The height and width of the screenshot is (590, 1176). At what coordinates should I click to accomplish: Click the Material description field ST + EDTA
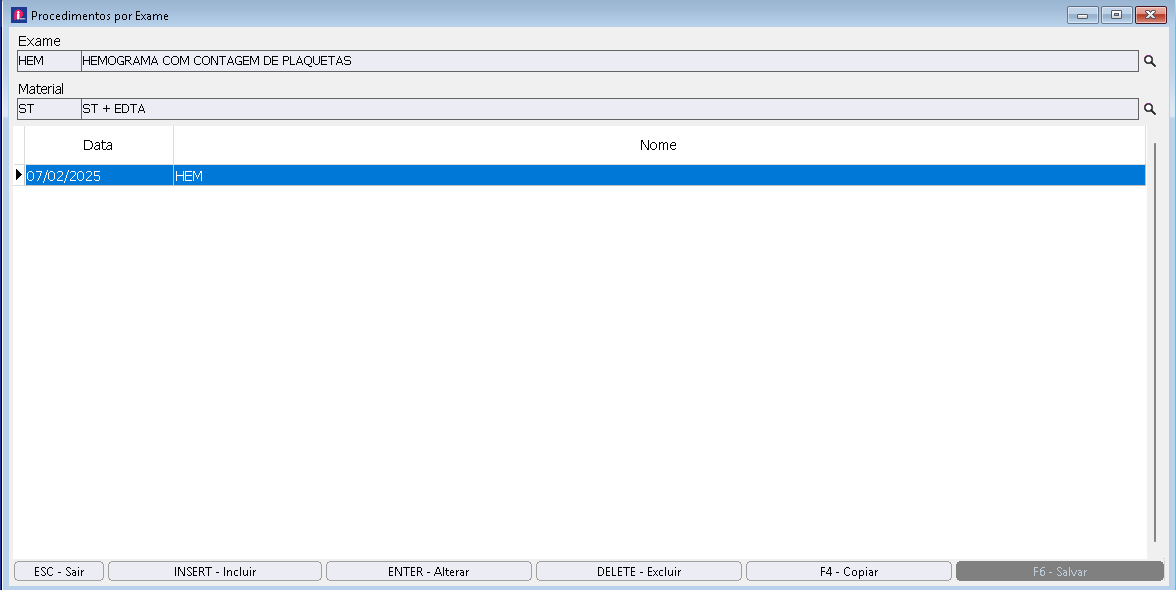pyautogui.click(x=608, y=109)
